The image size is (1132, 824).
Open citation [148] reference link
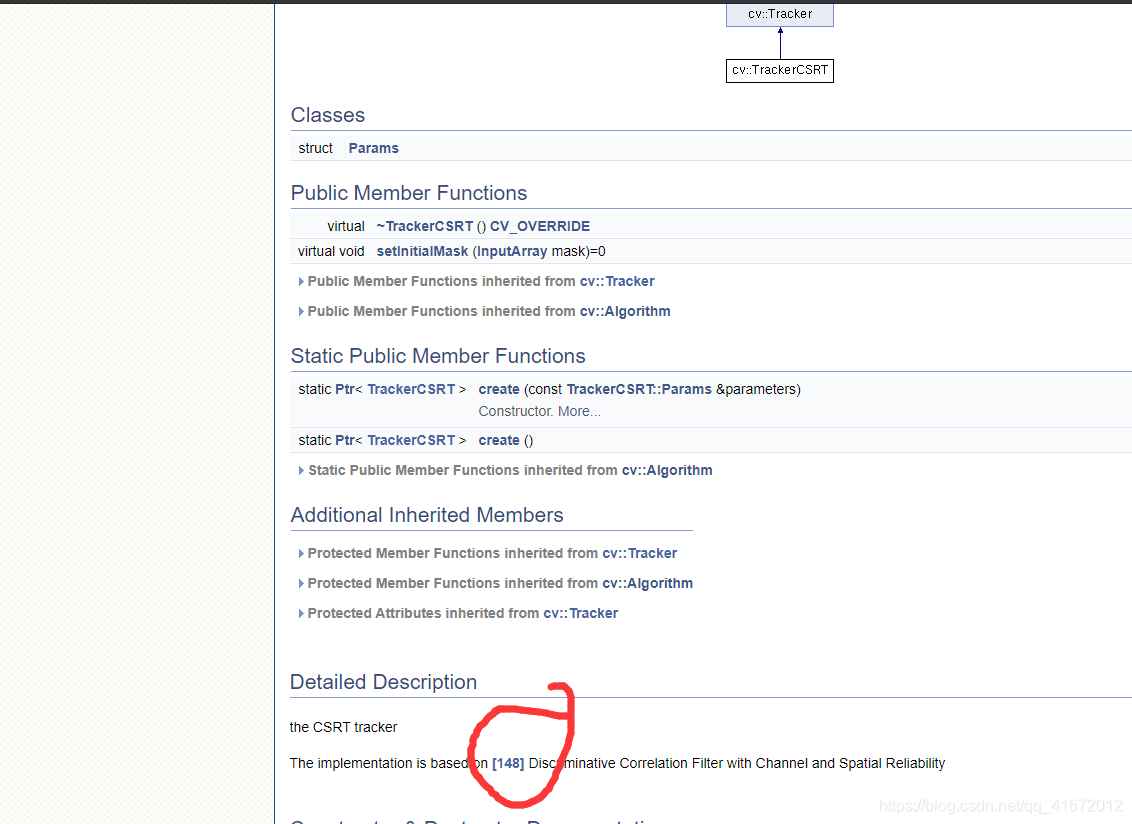point(508,763)
